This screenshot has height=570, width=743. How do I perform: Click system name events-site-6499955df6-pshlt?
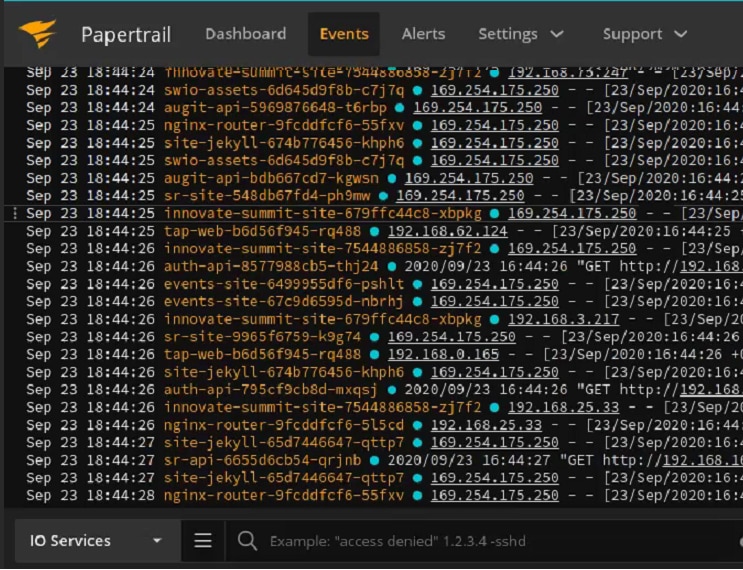click(x=284, y=284)
